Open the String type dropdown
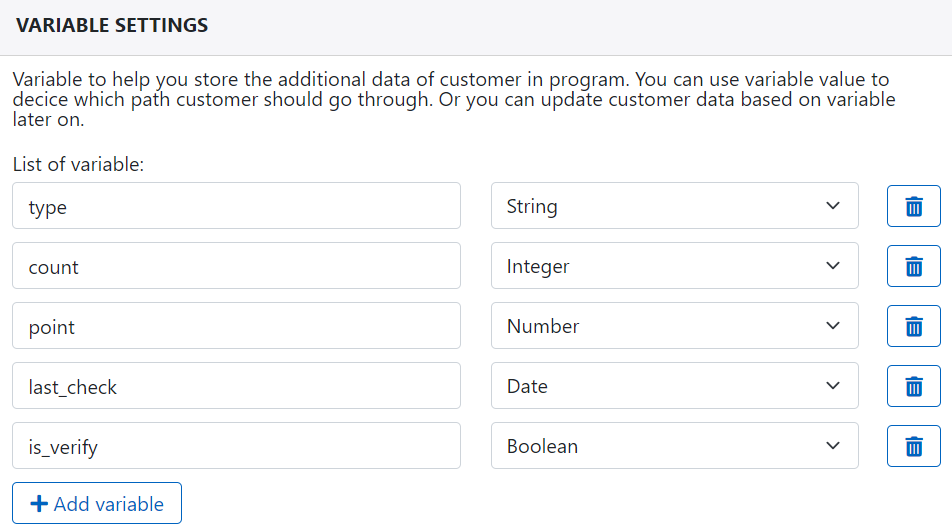 (674, 206)
